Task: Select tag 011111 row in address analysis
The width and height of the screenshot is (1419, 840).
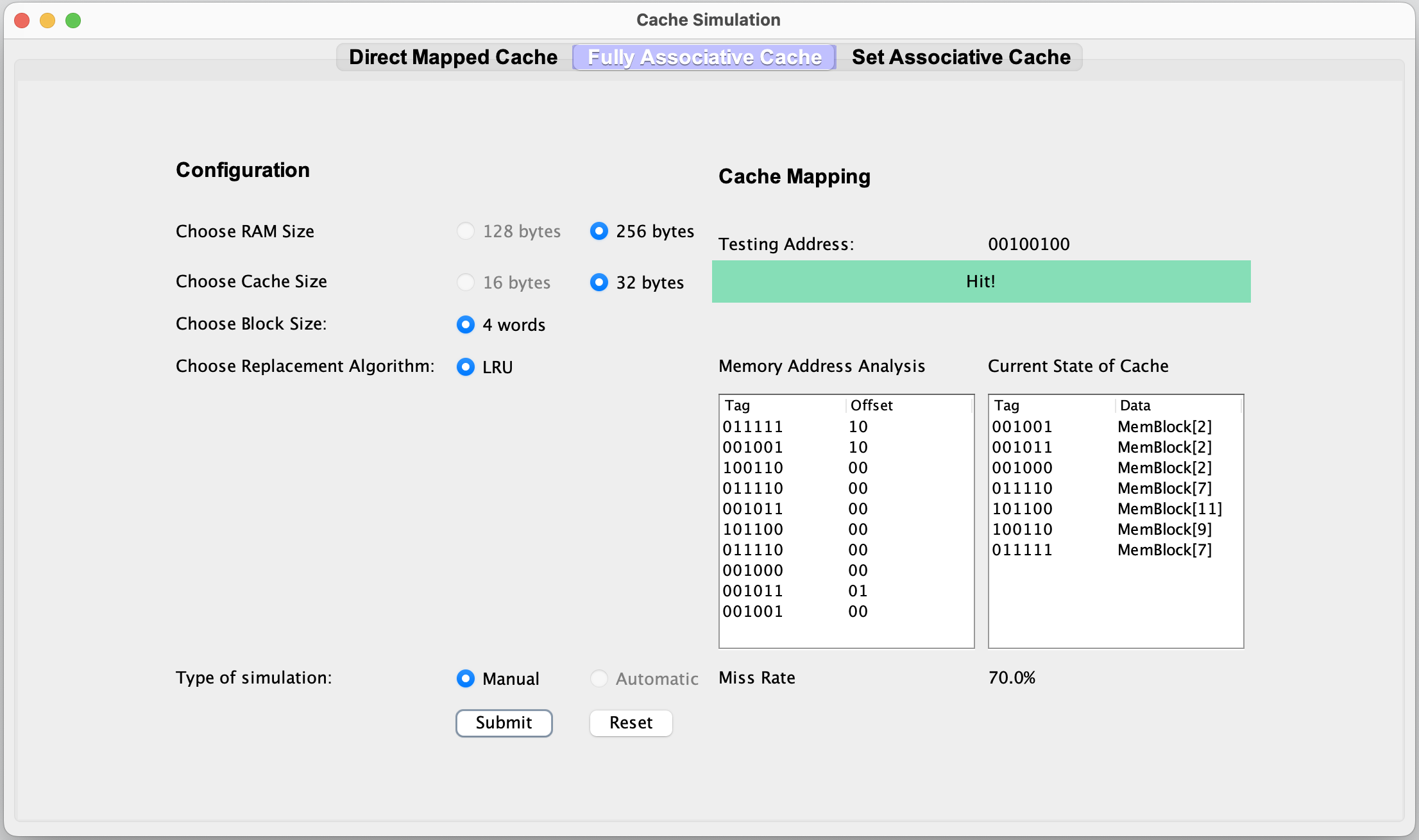Action: pyautogui.click(x=754, y=427)
